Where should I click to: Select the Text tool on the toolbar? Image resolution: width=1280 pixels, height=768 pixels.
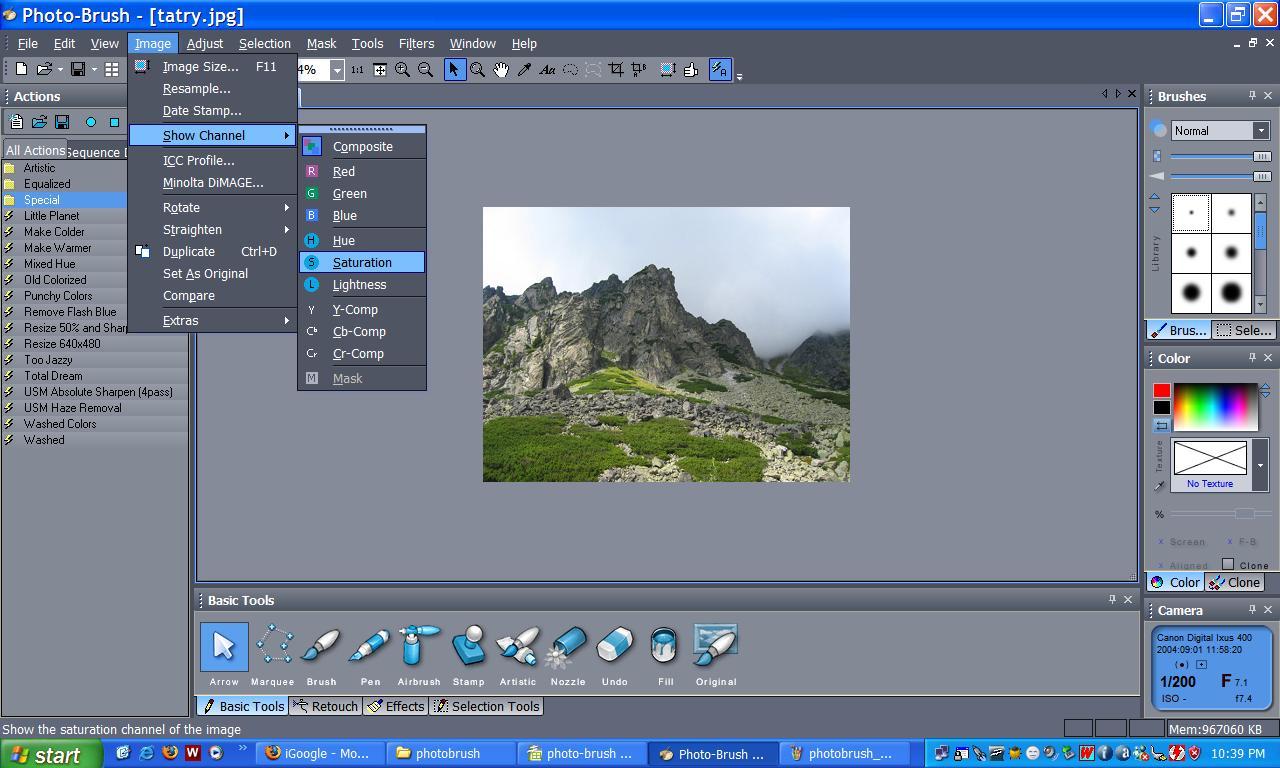(x=547, y=69)
